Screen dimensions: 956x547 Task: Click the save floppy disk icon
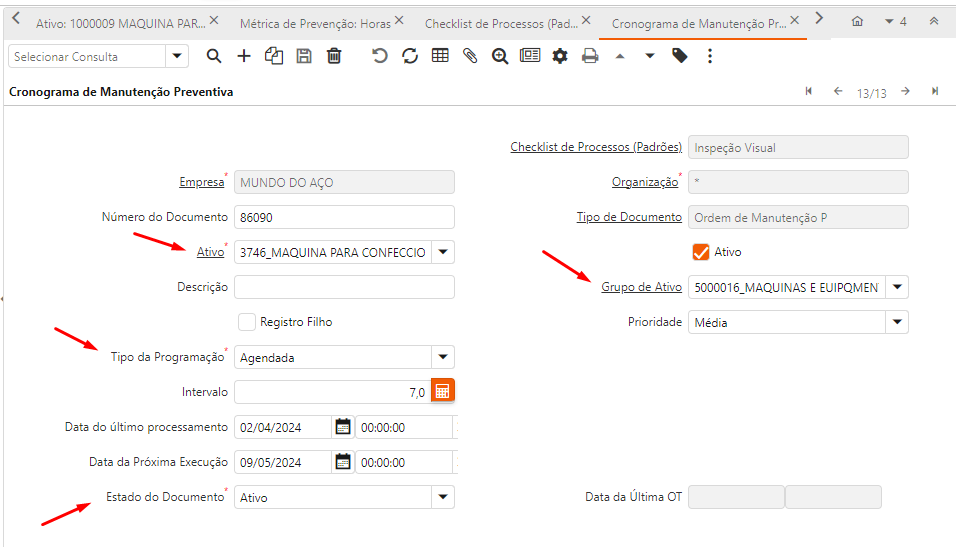coord(304,57)
